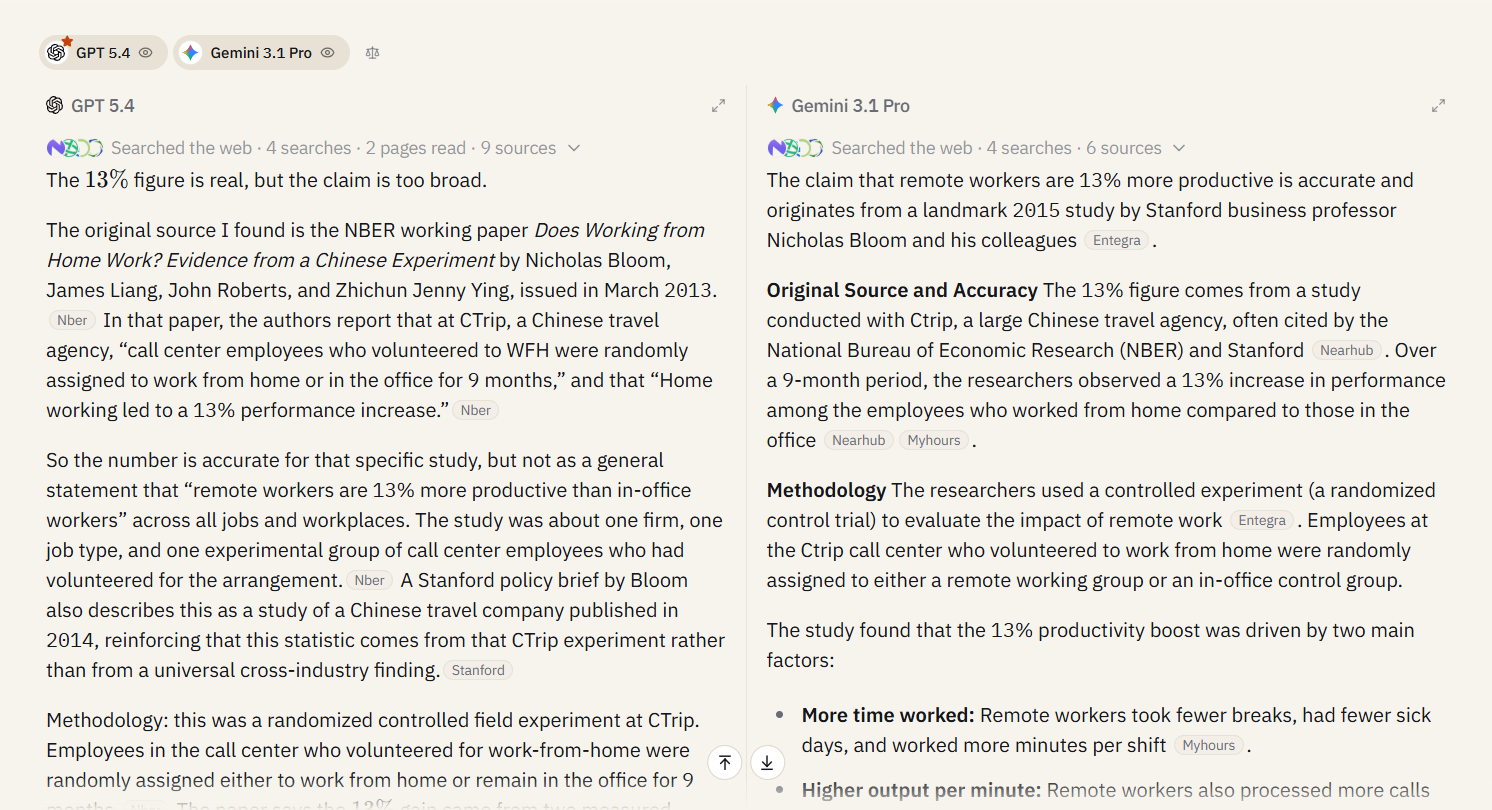The image size is (1492, 810).
Task: Expand GPT 5.4 web search details chevron
Action: (574, 148)
